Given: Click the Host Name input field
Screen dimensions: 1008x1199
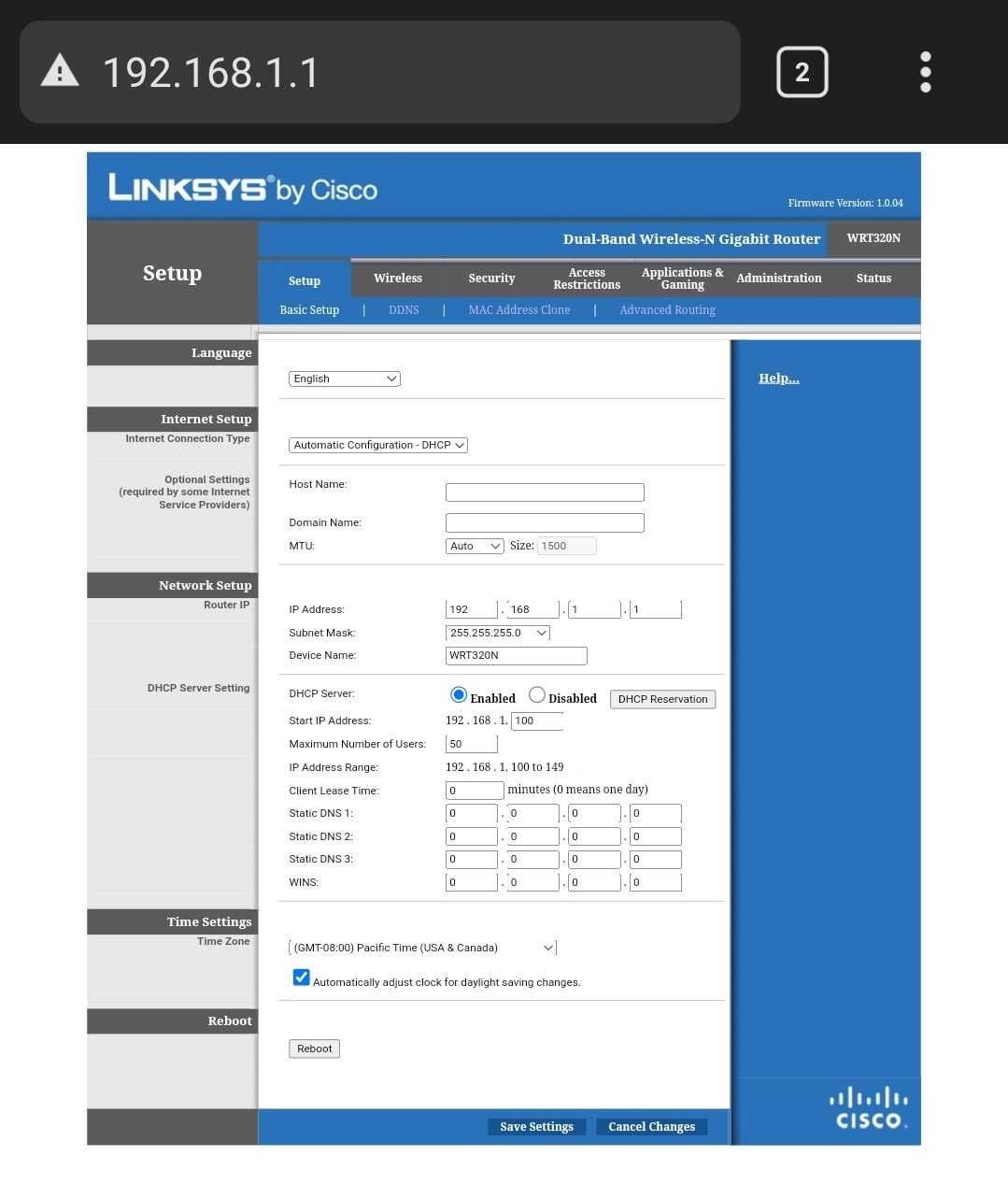Looking at the screenshot, I should (x=545, y=492).
